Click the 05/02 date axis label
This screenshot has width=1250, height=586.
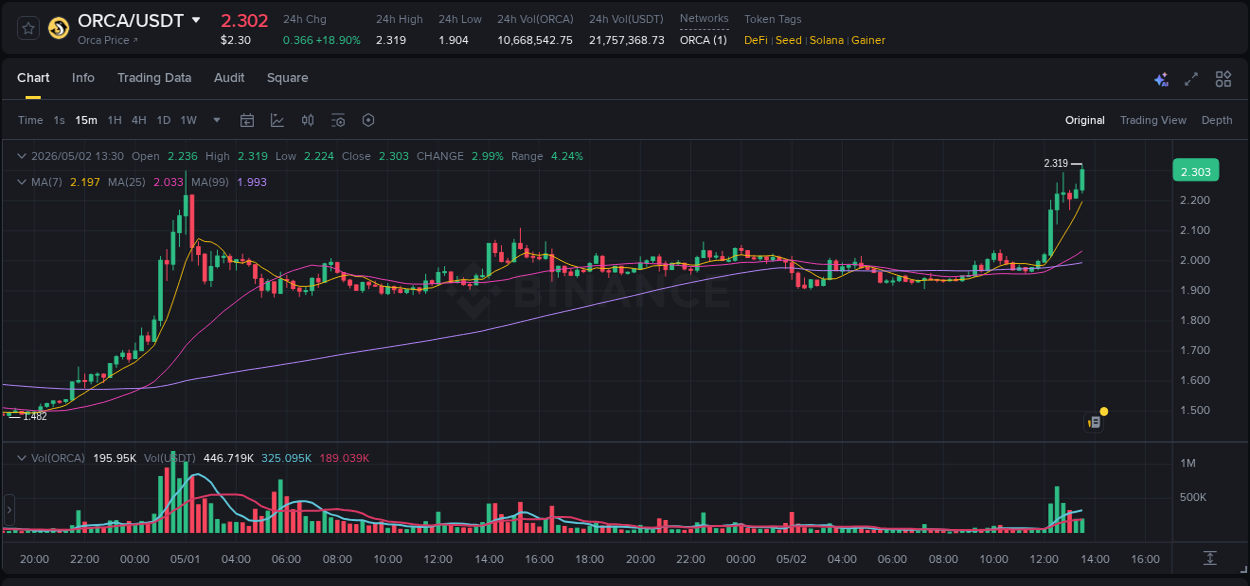tap(791, 559)
